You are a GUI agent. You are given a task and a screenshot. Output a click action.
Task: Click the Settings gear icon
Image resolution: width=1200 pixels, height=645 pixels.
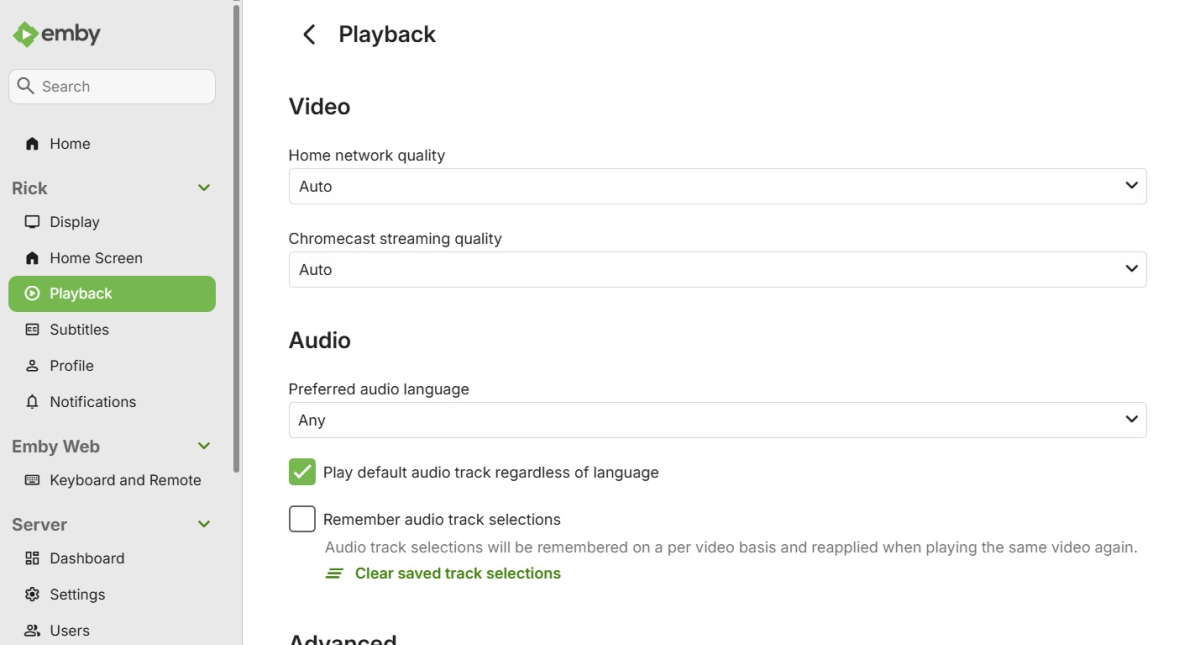coord(32,594)
